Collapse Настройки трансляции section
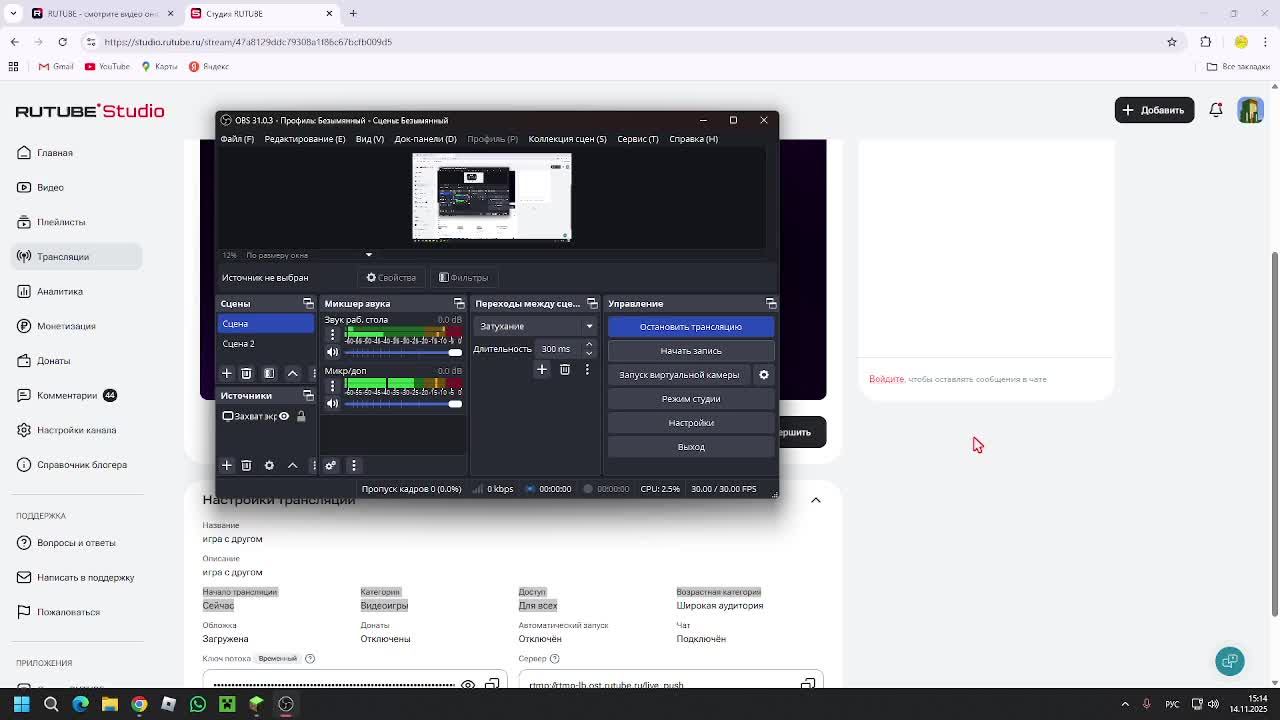 point(816,500)
